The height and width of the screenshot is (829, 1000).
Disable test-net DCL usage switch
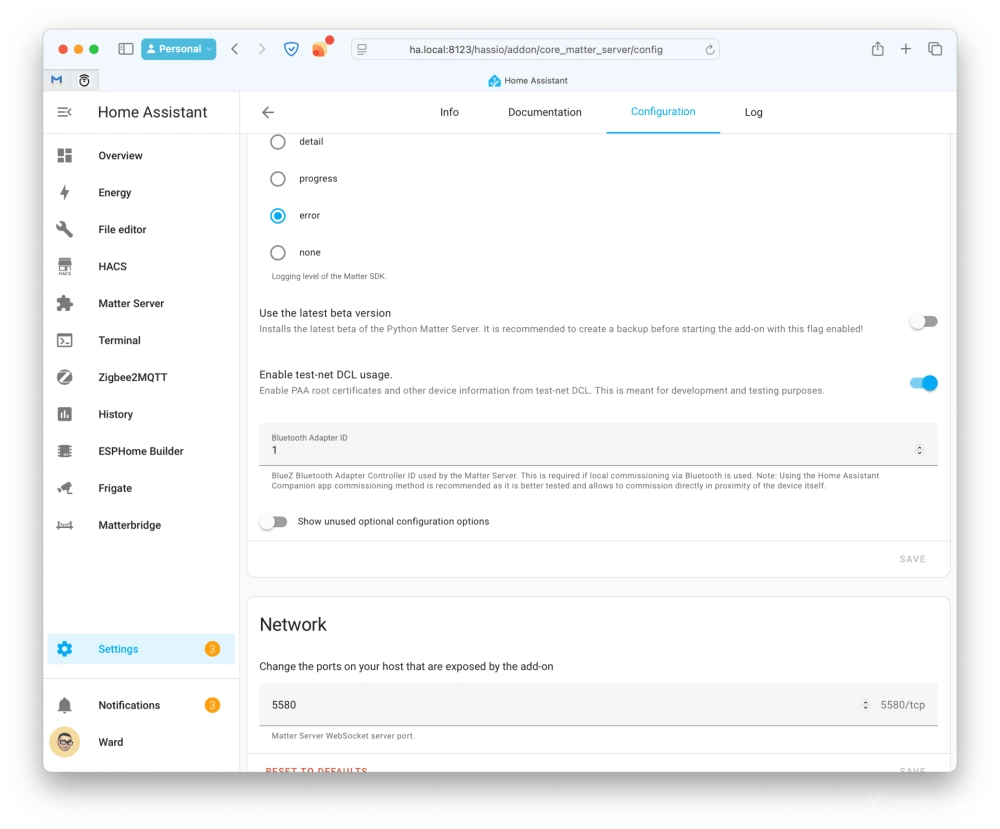923,383
